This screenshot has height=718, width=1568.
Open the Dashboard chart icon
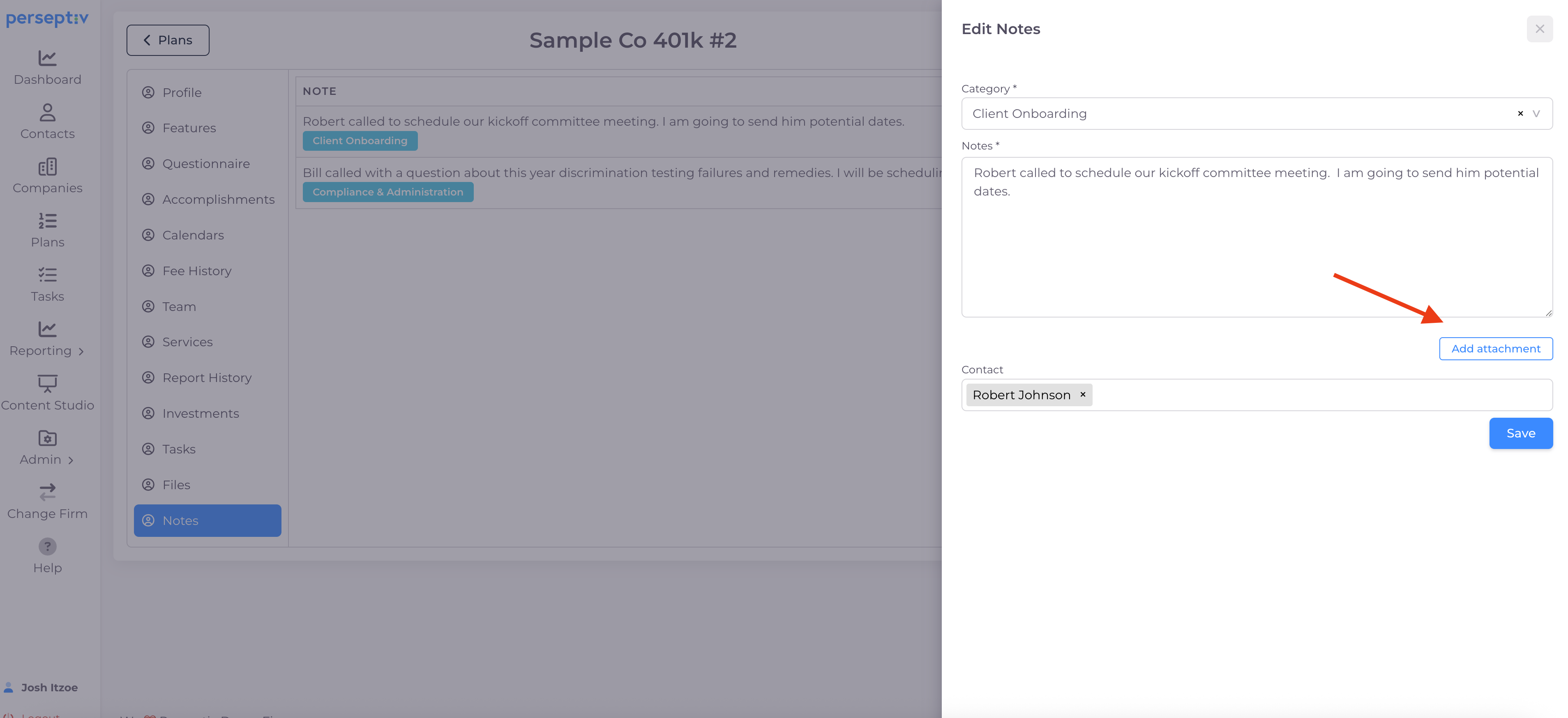click(x=48, y=58)
